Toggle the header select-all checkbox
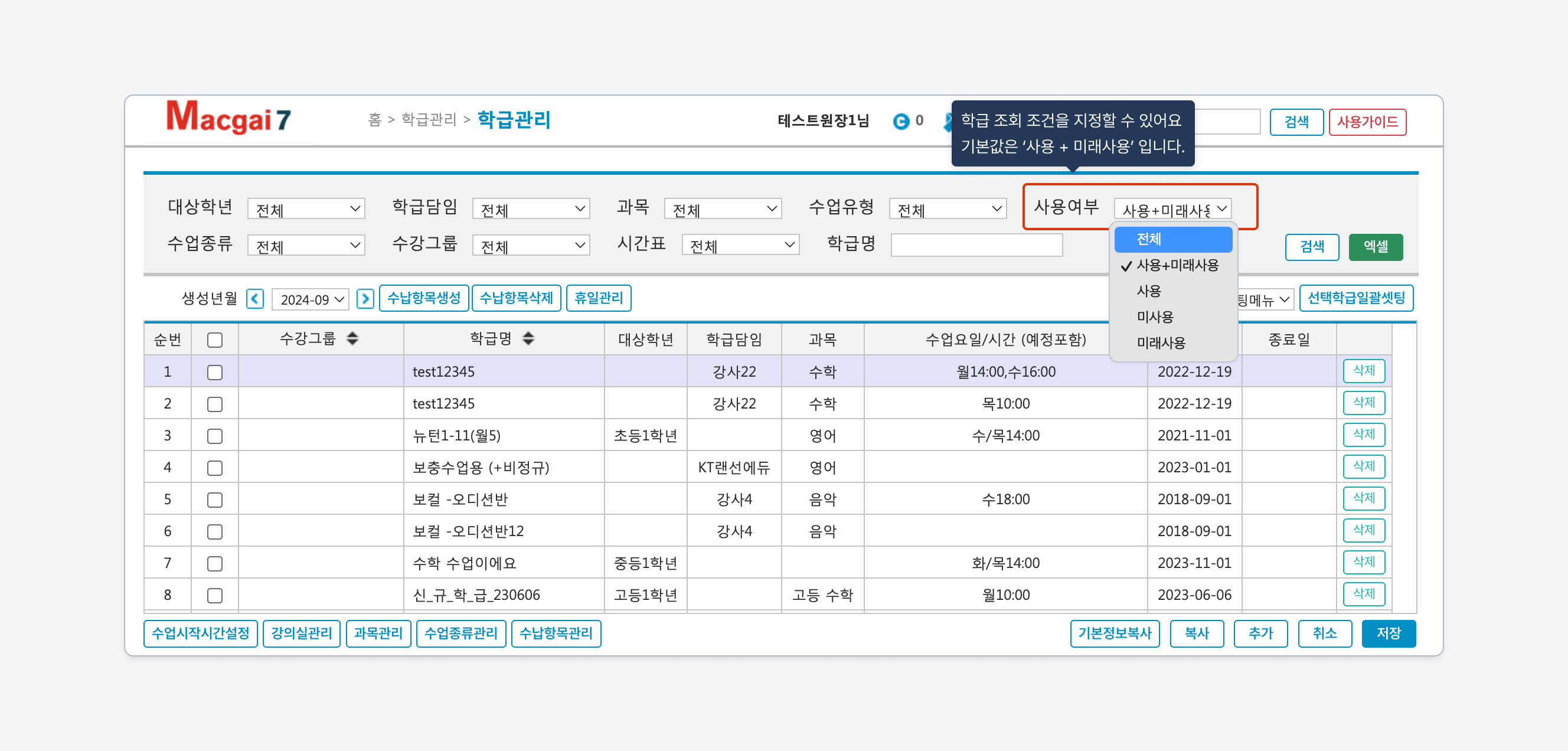This screenshot has width=1568, height=751. click(215, 340)
